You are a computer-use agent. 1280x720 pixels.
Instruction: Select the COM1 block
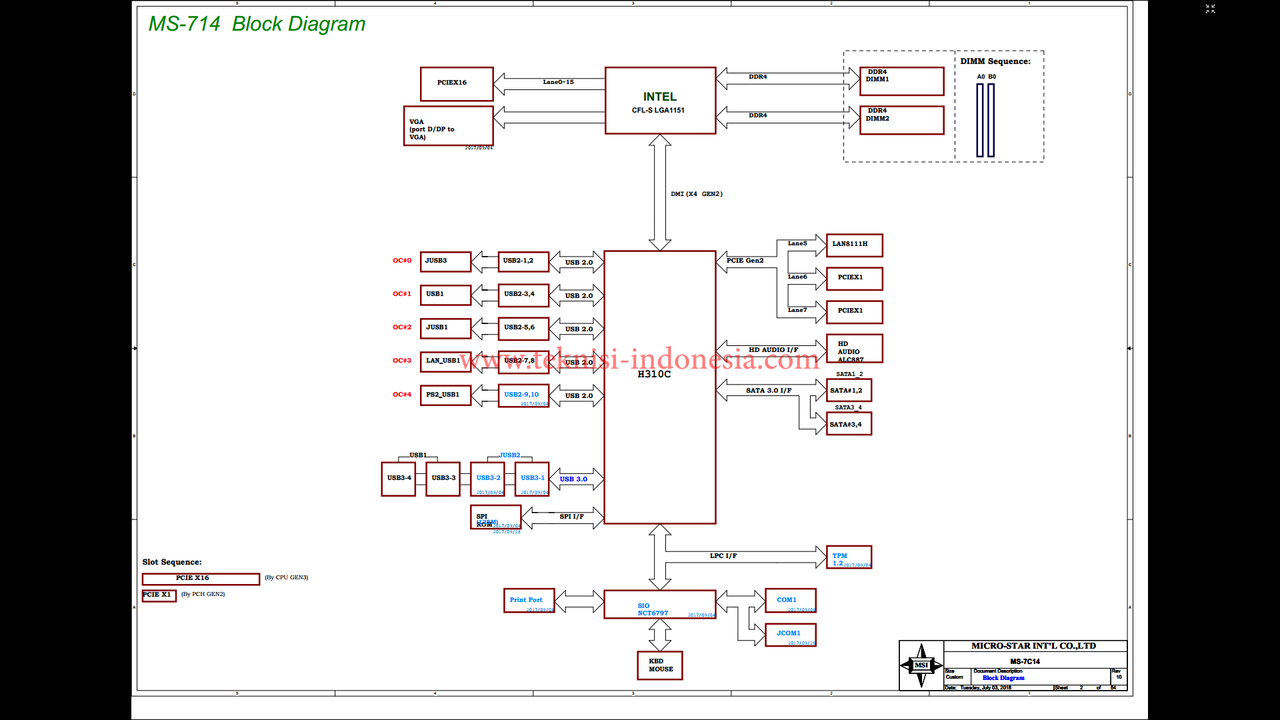790,601
